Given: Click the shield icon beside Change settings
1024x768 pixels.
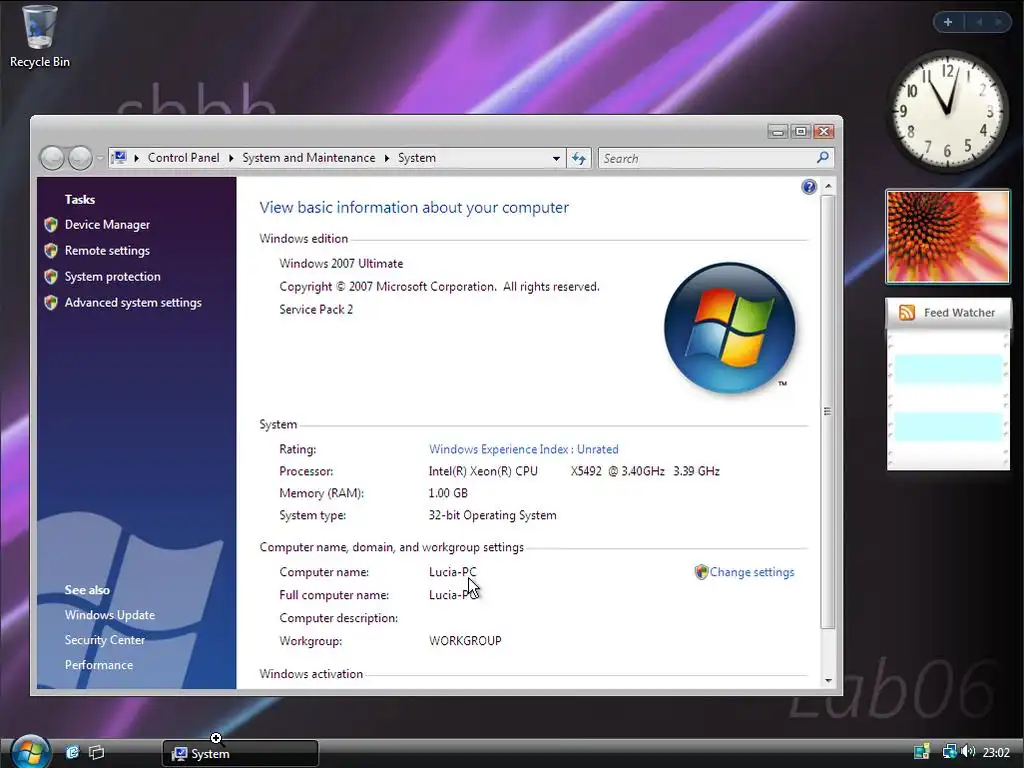Looking at the screenshot, I should (701, 572).
